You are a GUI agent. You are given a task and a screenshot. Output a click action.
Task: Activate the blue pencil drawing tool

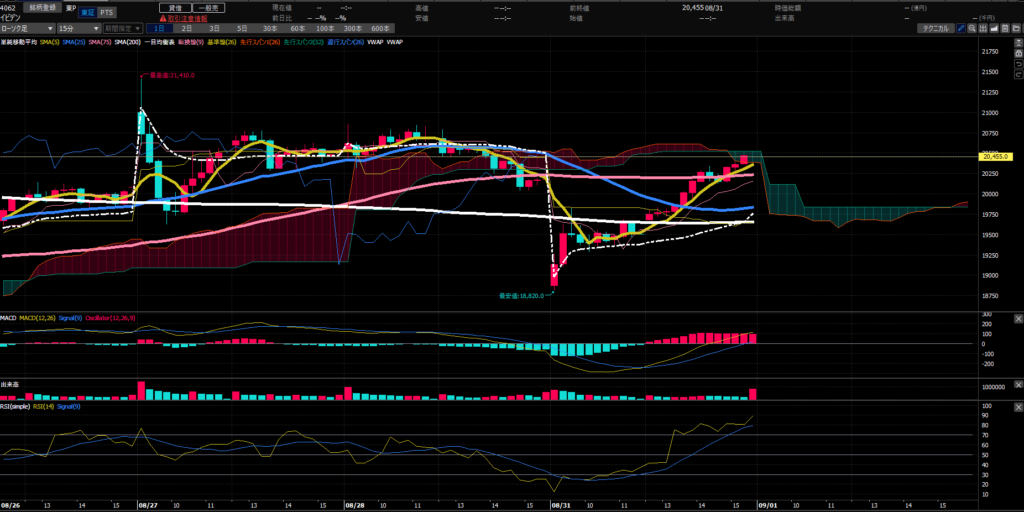tap(961, 28)
